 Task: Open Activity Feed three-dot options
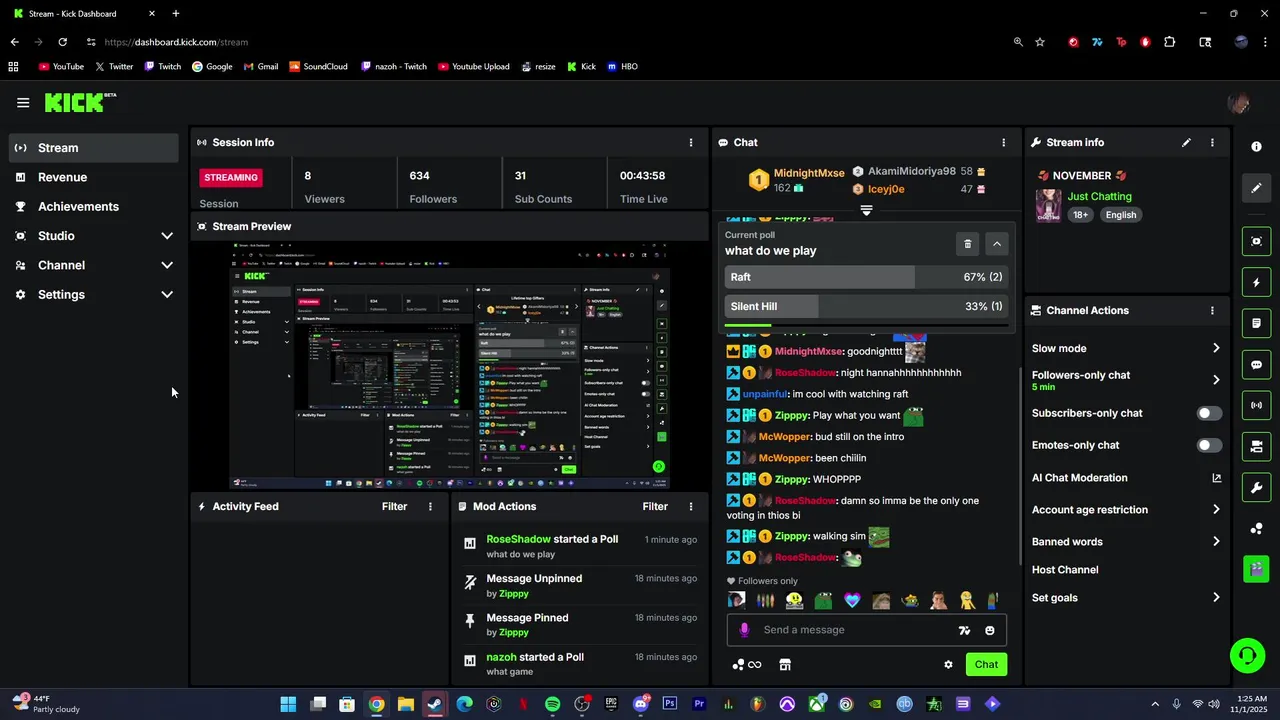point(431,506)
